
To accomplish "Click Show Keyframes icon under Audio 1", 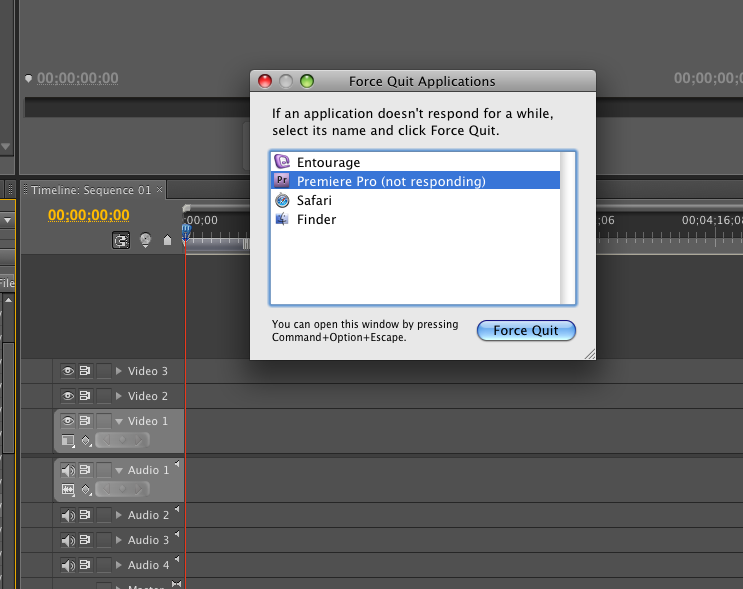I will click(x=86, y=490).
